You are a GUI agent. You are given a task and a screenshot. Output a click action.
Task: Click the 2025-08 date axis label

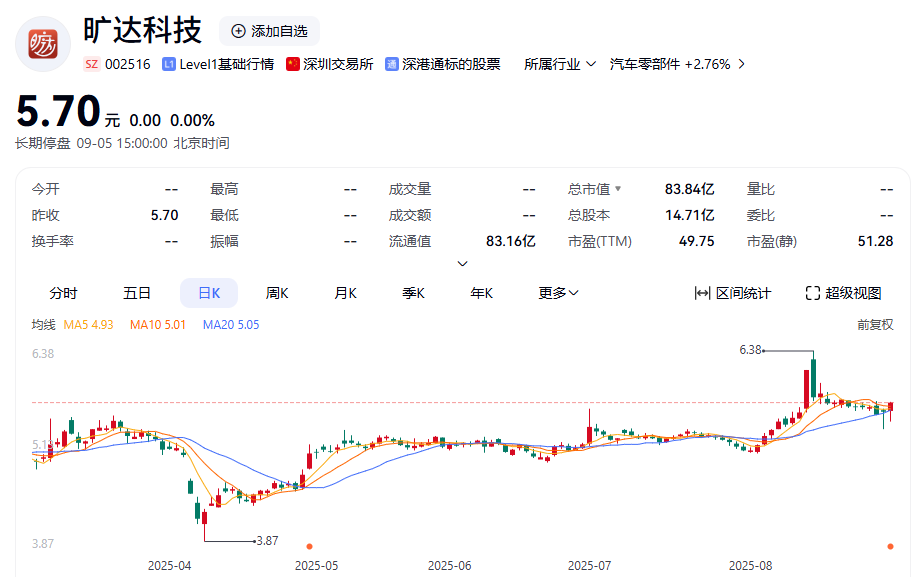pyautogui.click(x=751, y=565)
